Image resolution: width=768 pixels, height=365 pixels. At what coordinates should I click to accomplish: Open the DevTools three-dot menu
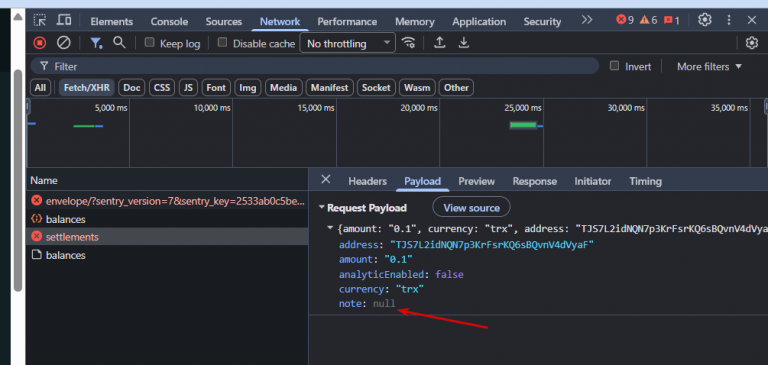click(729, 20)
